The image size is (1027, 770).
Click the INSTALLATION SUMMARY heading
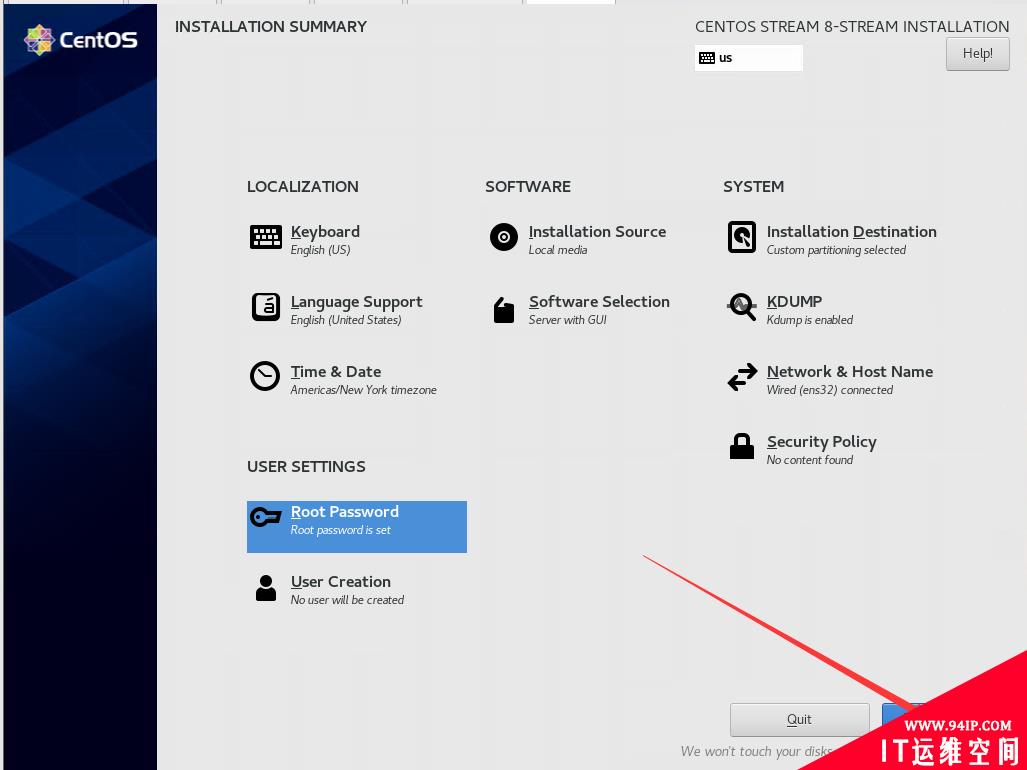[271, 27]
